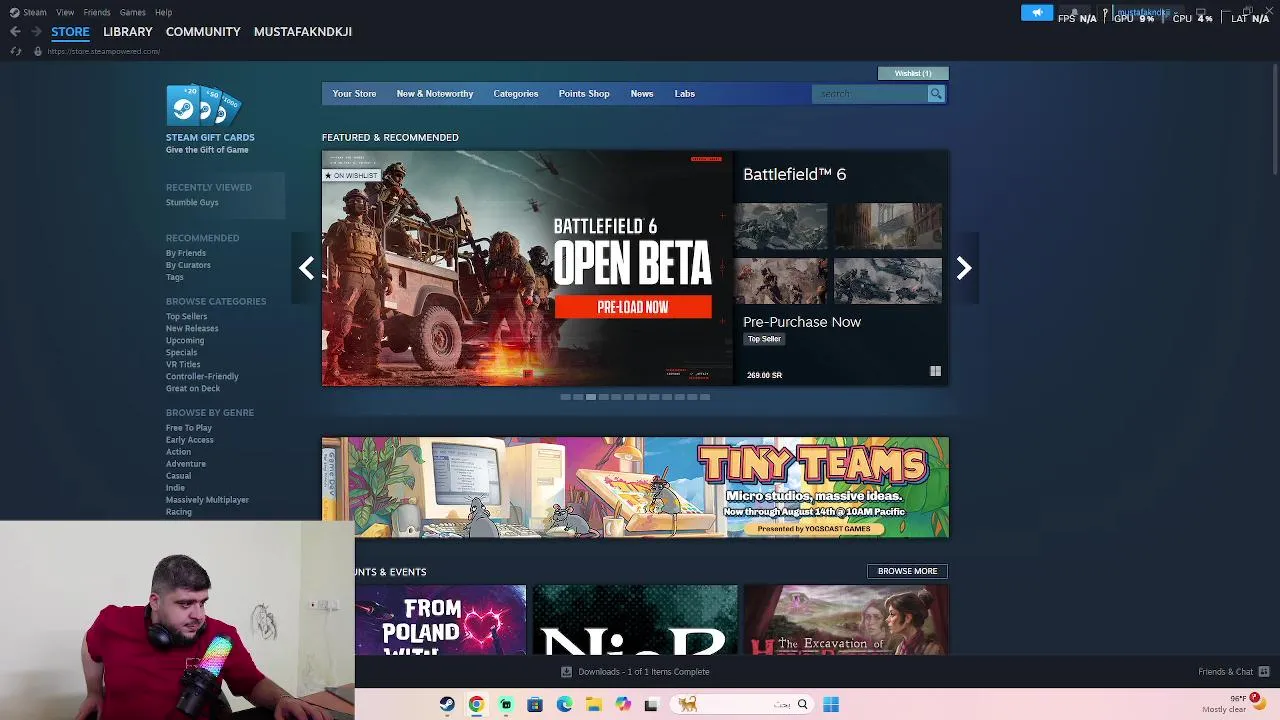
Task: Open the Tiny Teams event banner
Action: coord(635,487)
